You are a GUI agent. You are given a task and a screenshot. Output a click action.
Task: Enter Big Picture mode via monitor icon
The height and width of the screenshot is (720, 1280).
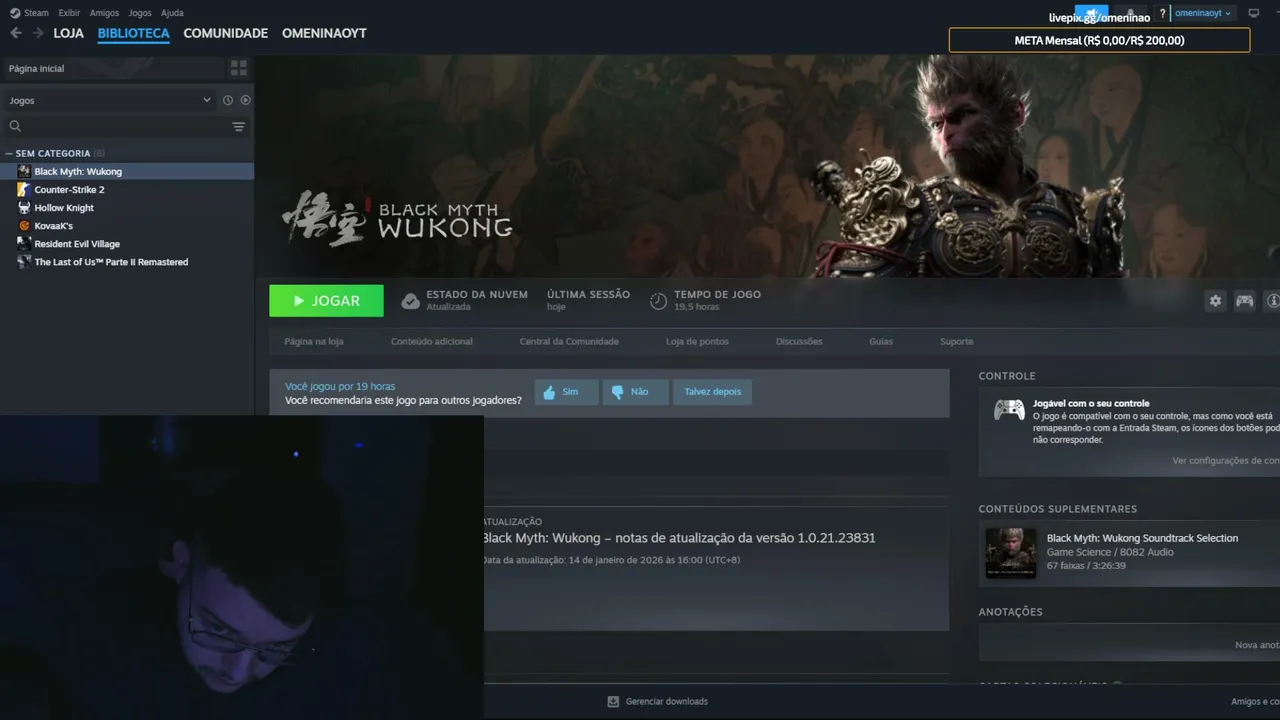pos(1254,13)
